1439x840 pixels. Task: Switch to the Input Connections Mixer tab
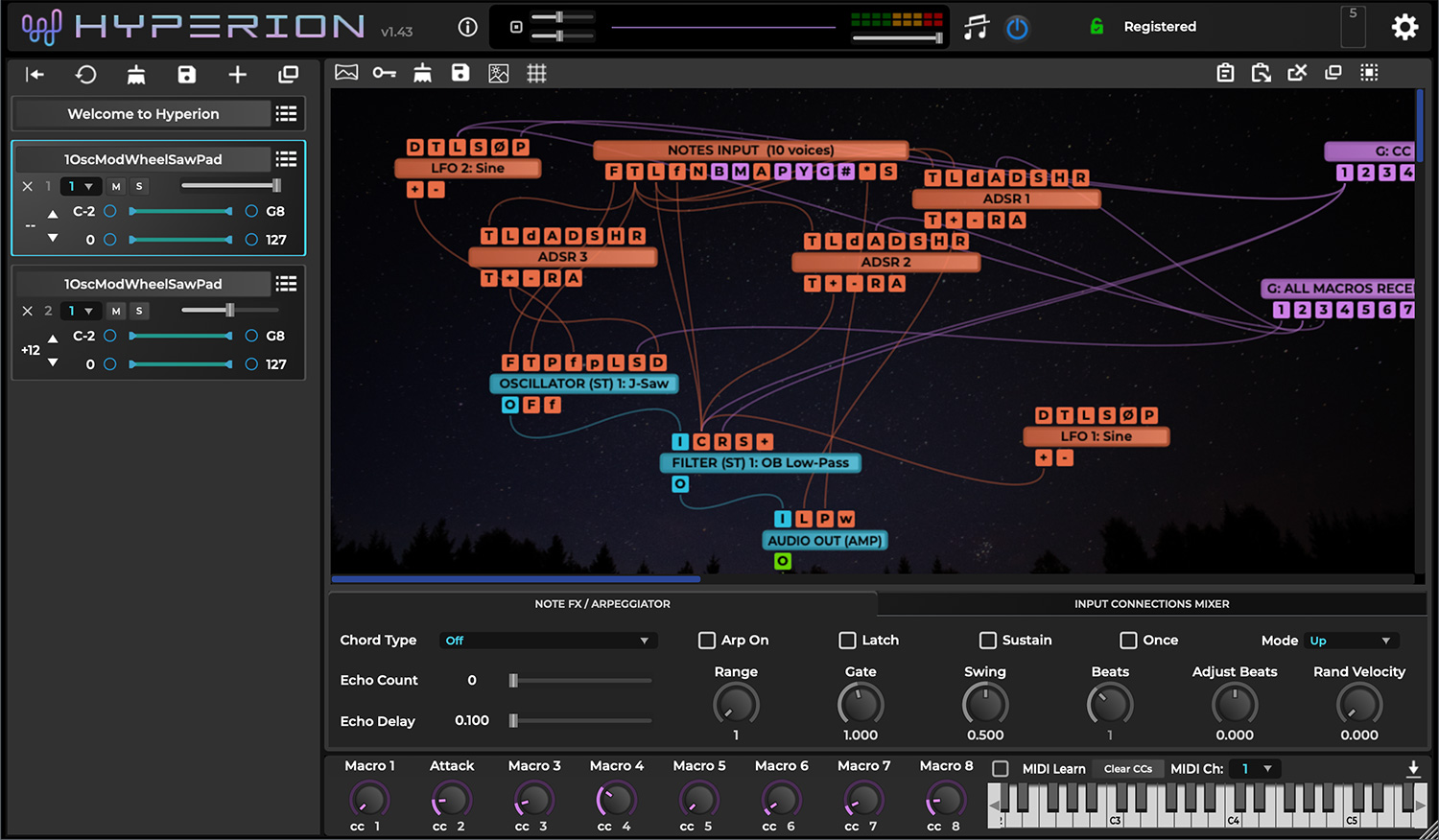click(x=1151, y=603)
